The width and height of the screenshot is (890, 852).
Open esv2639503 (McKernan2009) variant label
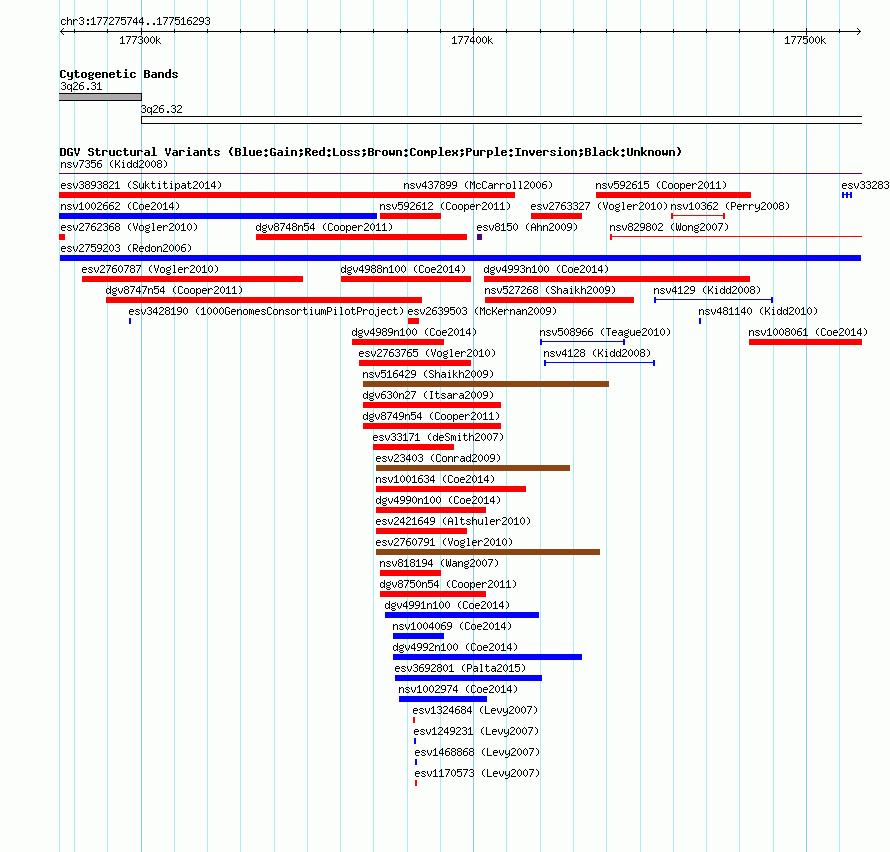tap(482, 311)
